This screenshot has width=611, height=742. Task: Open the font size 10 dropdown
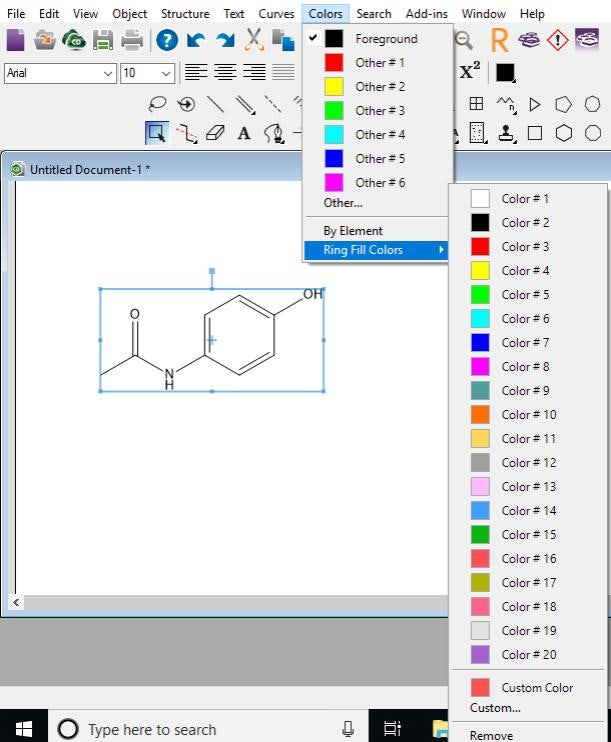pyautogui.click(x=166, y=73)
